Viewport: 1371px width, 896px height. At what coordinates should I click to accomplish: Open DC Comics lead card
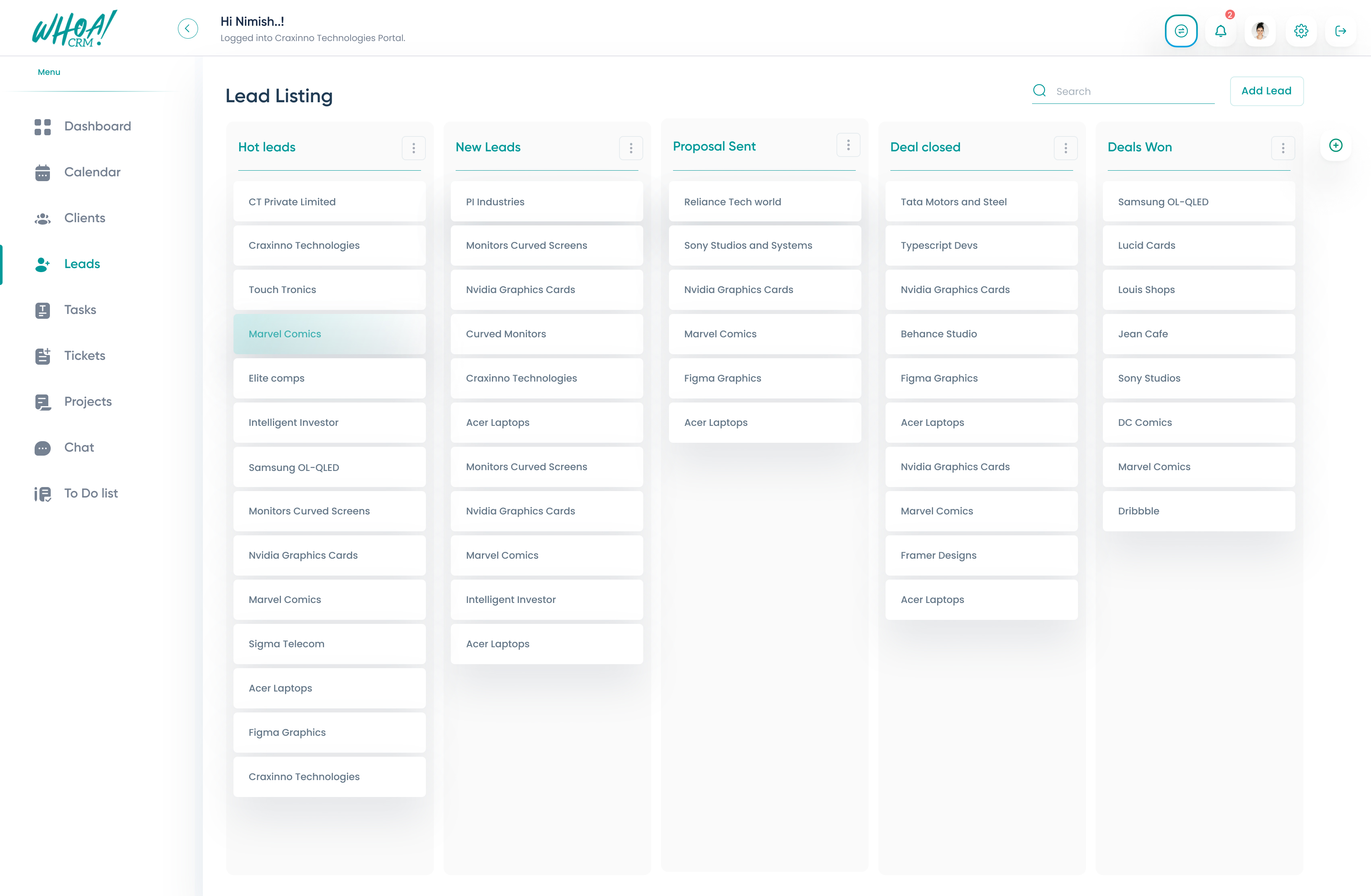click(1199, 423)
